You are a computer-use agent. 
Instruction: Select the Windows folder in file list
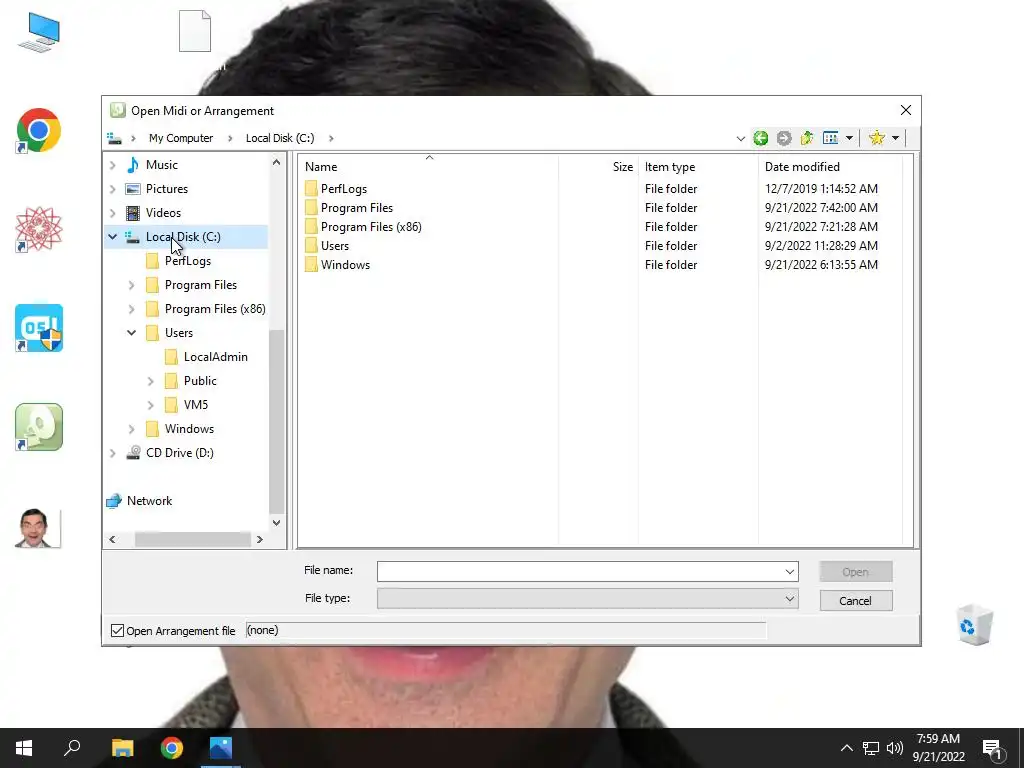tap(345, 264)
